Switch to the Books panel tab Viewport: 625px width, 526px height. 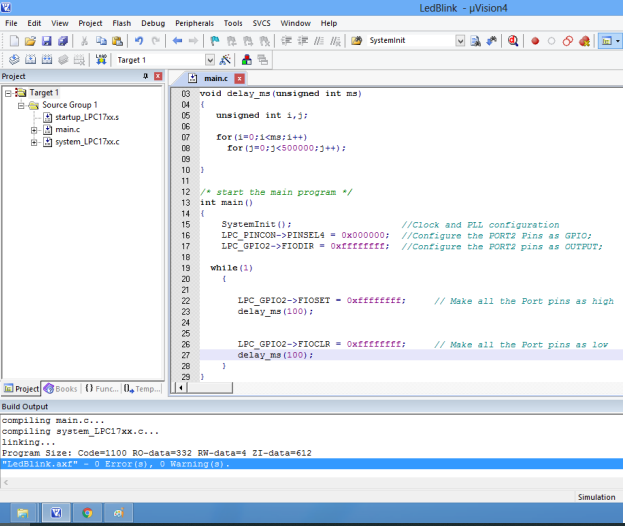(x=60, y=388)
